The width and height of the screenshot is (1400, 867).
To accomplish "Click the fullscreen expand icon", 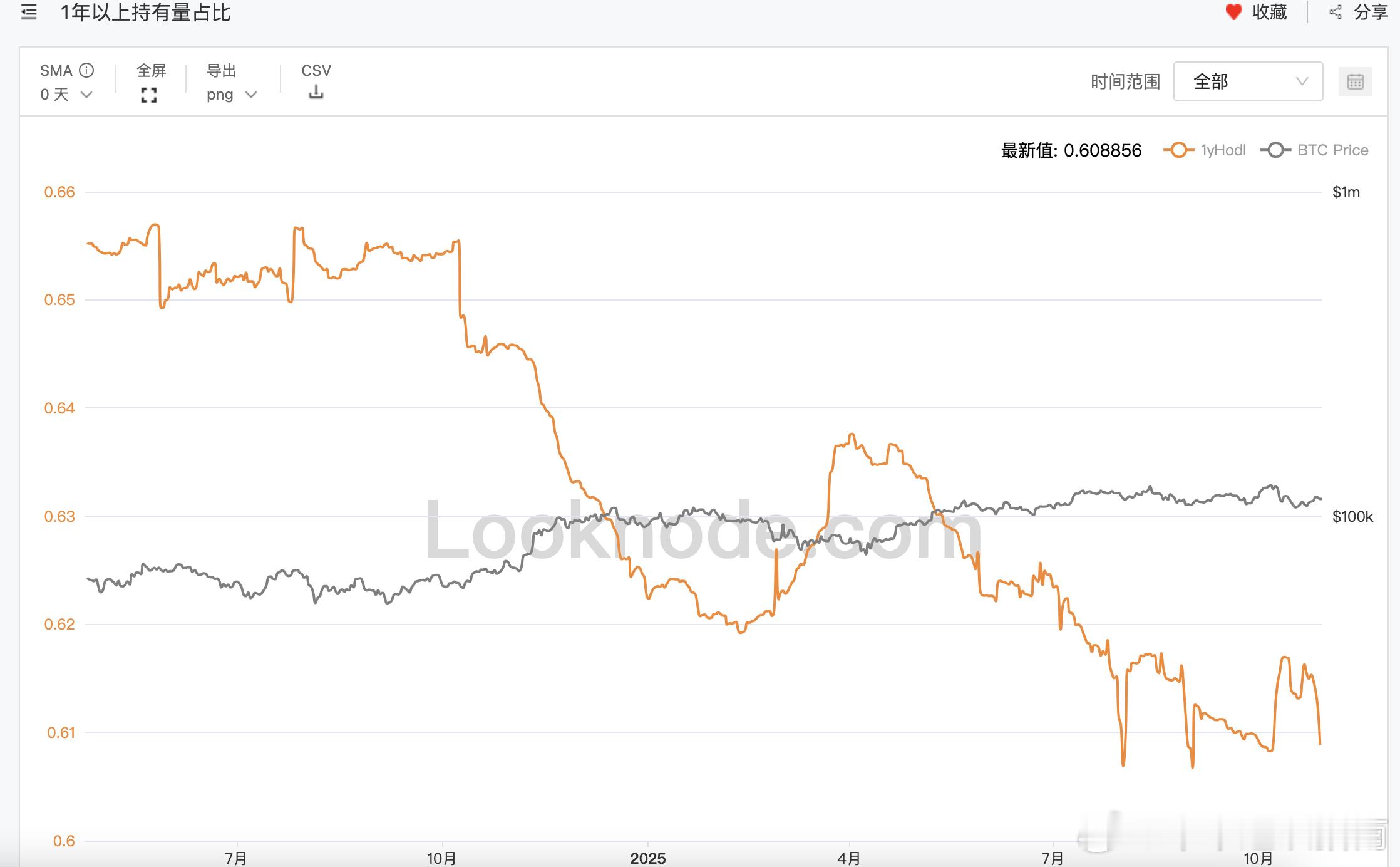I will 149,95.
